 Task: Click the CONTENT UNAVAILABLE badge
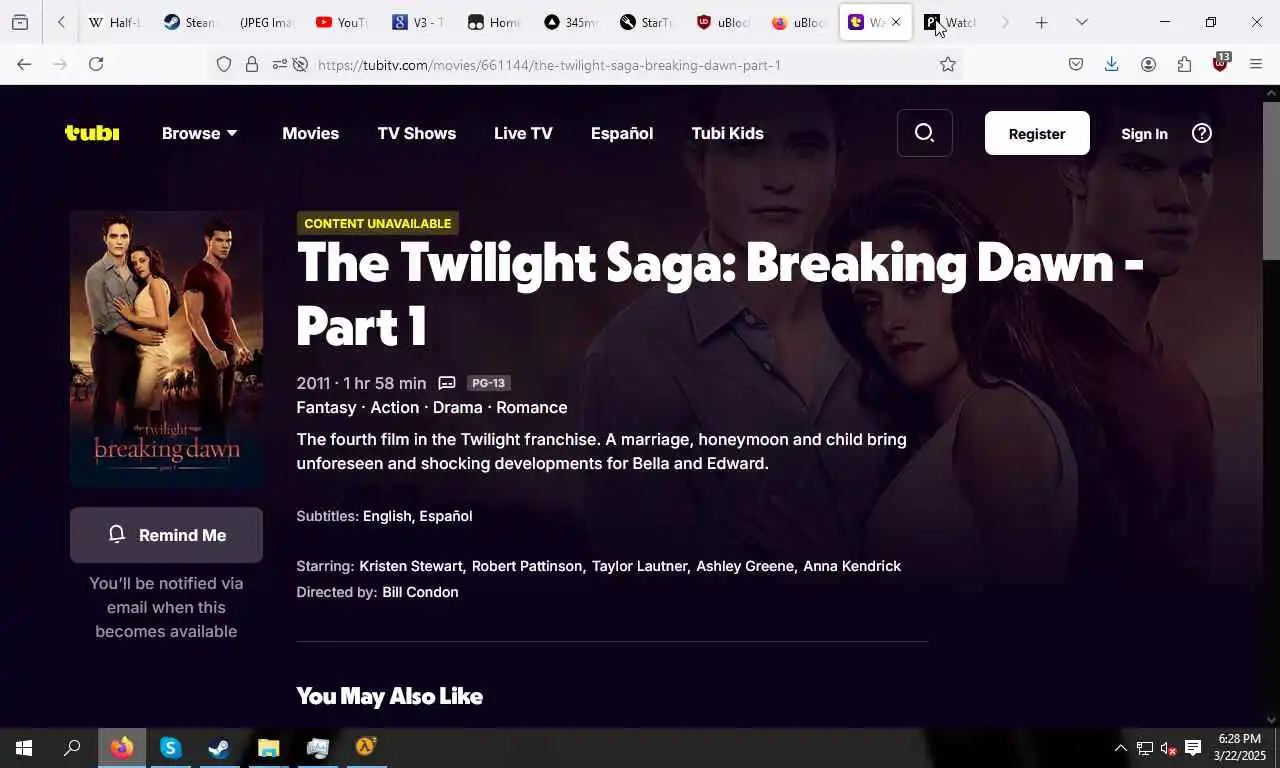[x=378, y=223]
